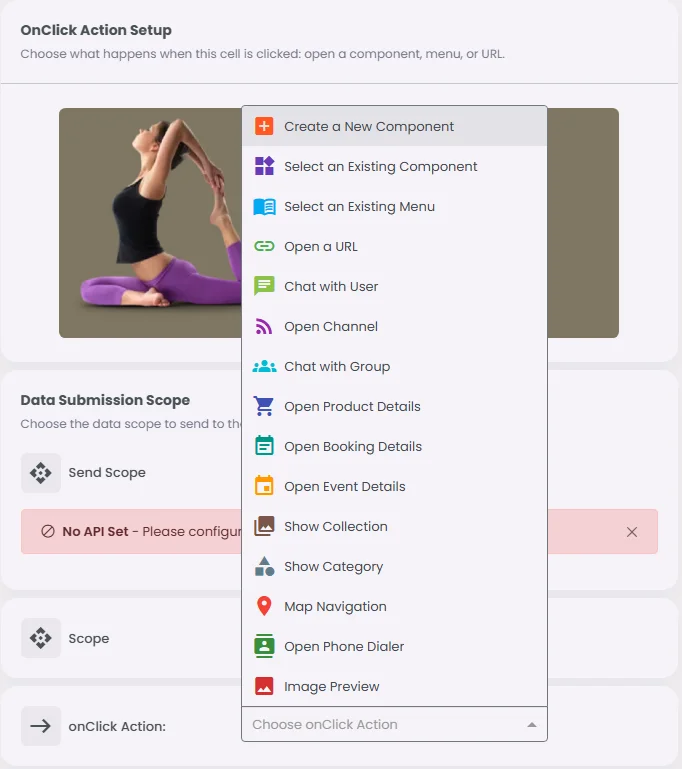Click the blue book Existing Menu icon
The image size is (682, 769).
click(264, 206)
